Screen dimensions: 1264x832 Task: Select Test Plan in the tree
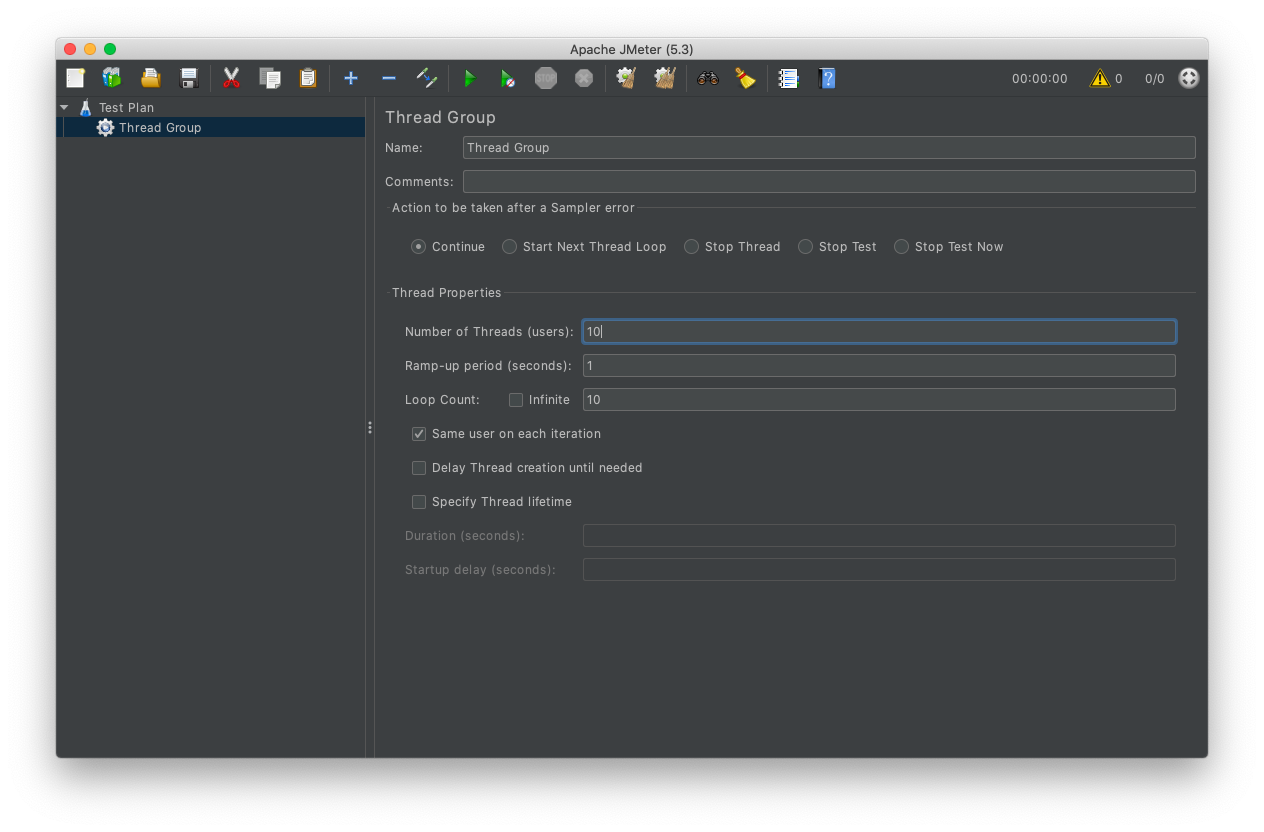[x=126, y=107]
